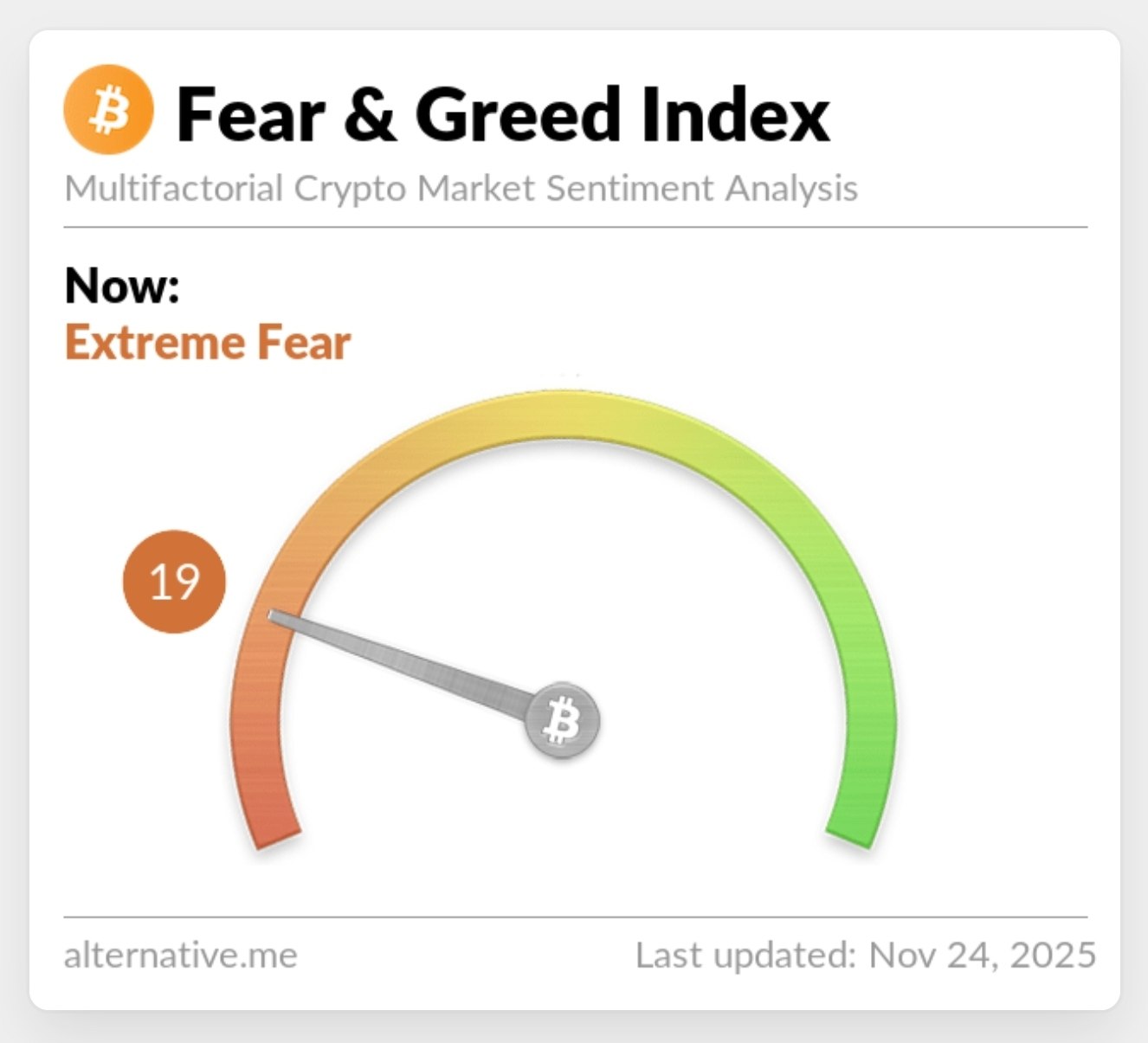The width and height of the screenshot is (1148, 1043).
Task: Click the orange 19 value badge
Action: [x=174, y=581]
